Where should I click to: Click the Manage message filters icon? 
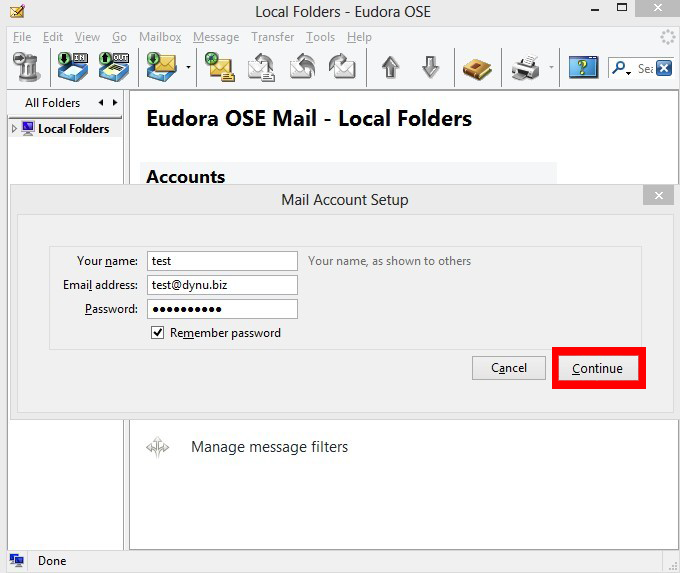point(157,447)
